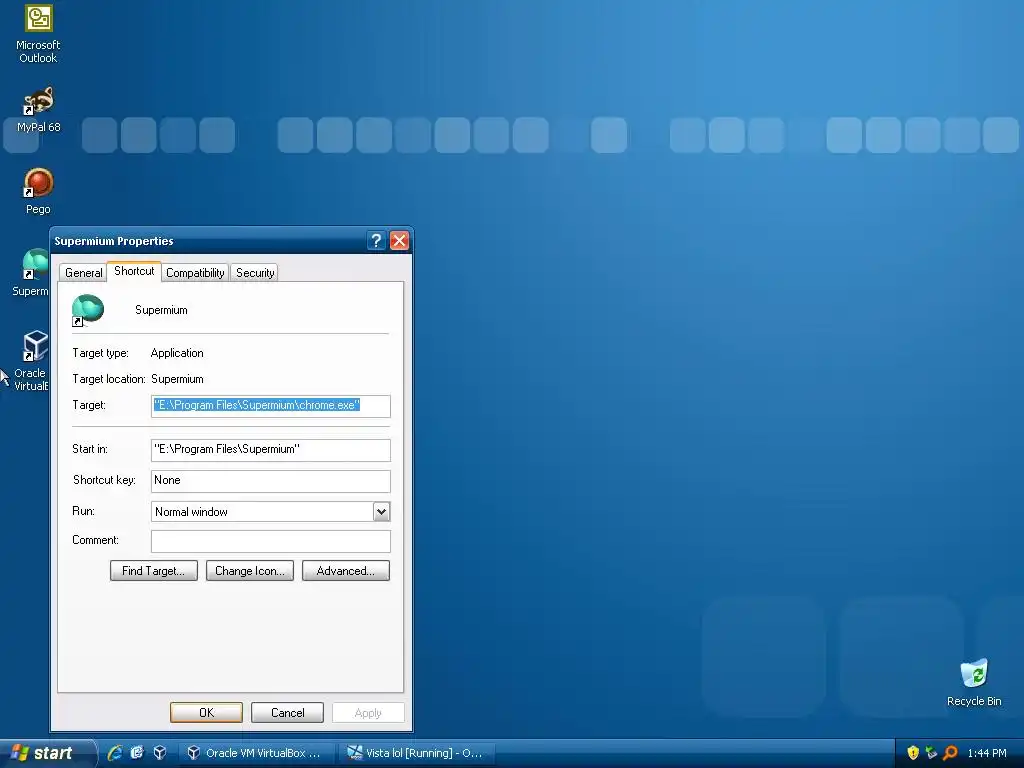Viewport: 1024px width, 768px height.
Task: Click the Shortcut key field
Action: point(270,481)
